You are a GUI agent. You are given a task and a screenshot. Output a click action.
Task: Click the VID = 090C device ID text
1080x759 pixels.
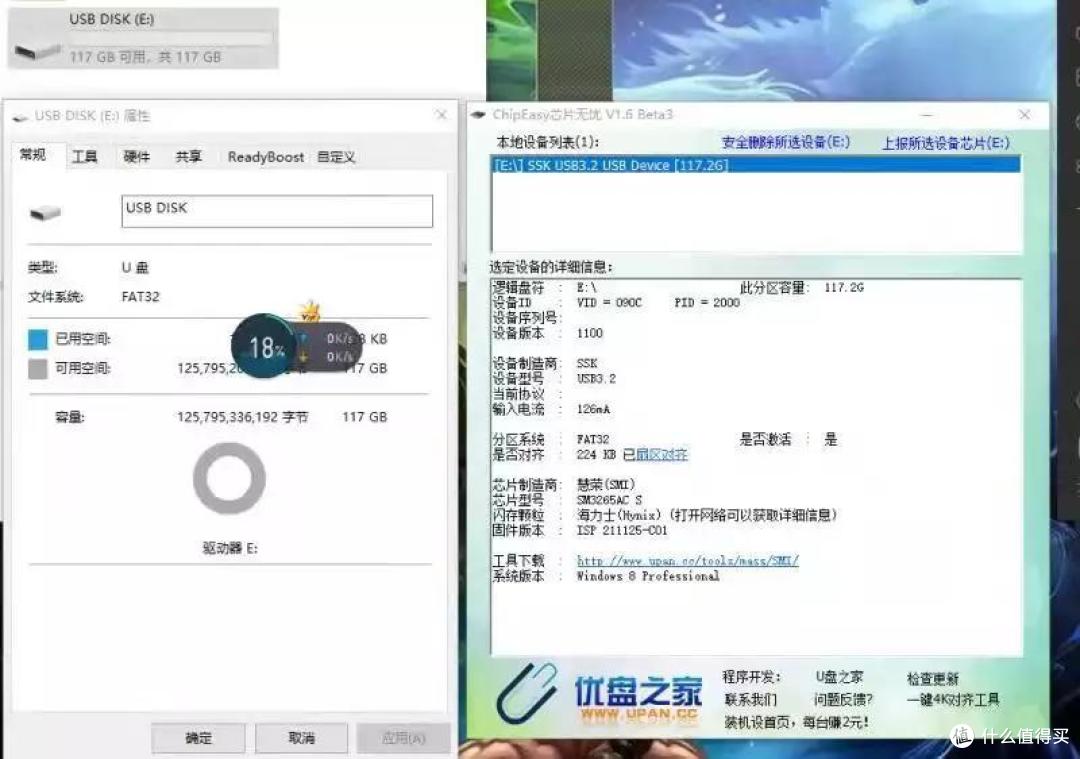pos(609,302)
